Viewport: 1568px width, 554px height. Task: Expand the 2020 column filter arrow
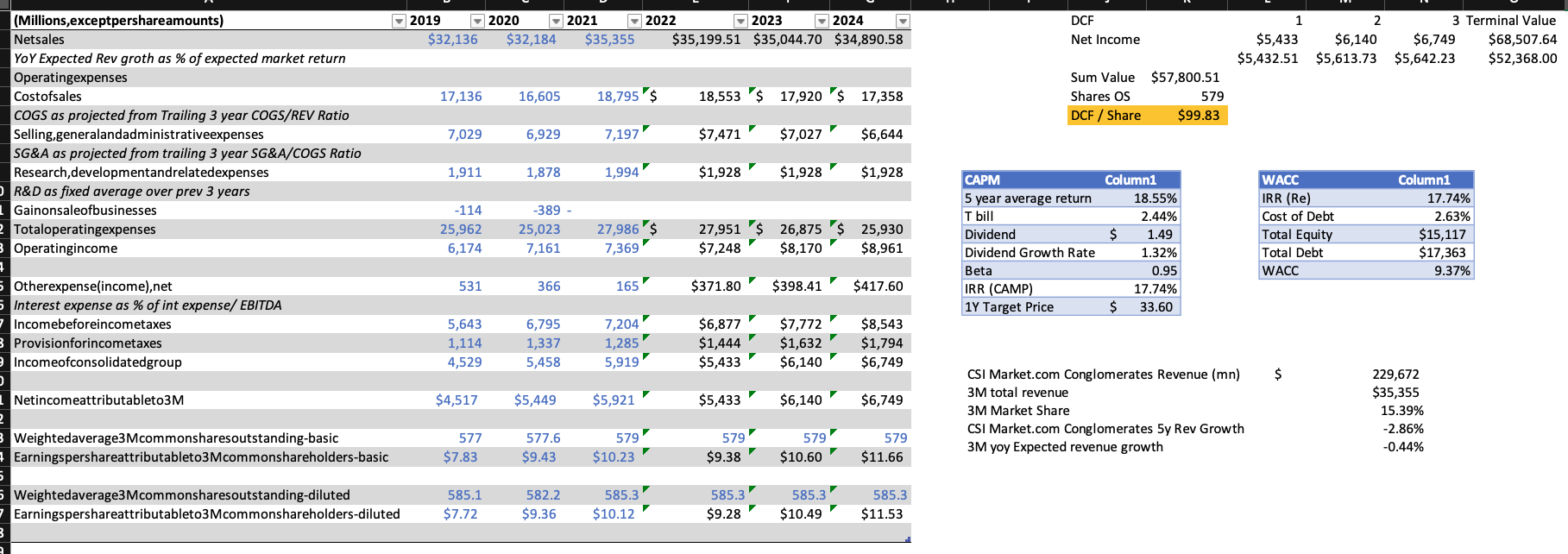pyautogui.click(x=556, y=21)
